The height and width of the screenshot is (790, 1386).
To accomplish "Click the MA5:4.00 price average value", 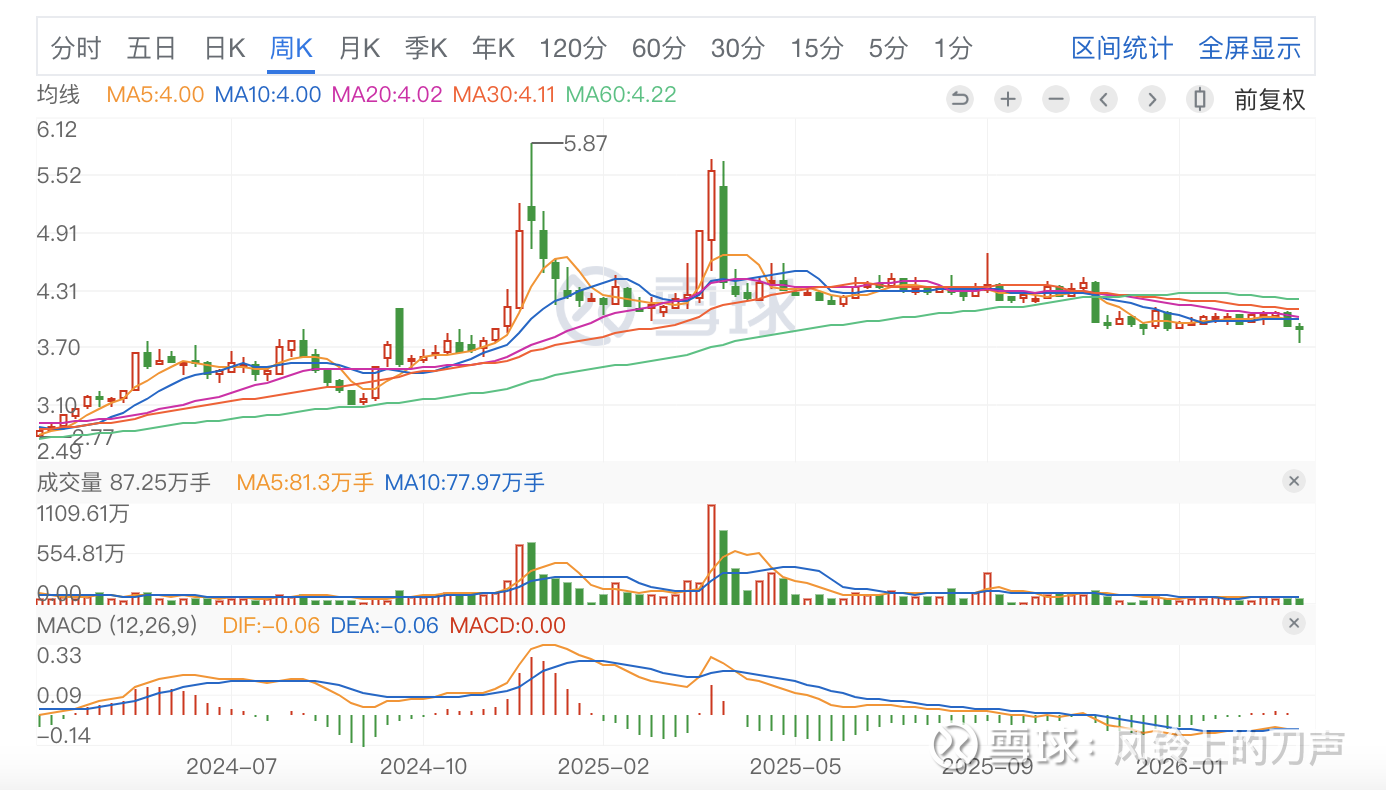I will tap(155, 95).
